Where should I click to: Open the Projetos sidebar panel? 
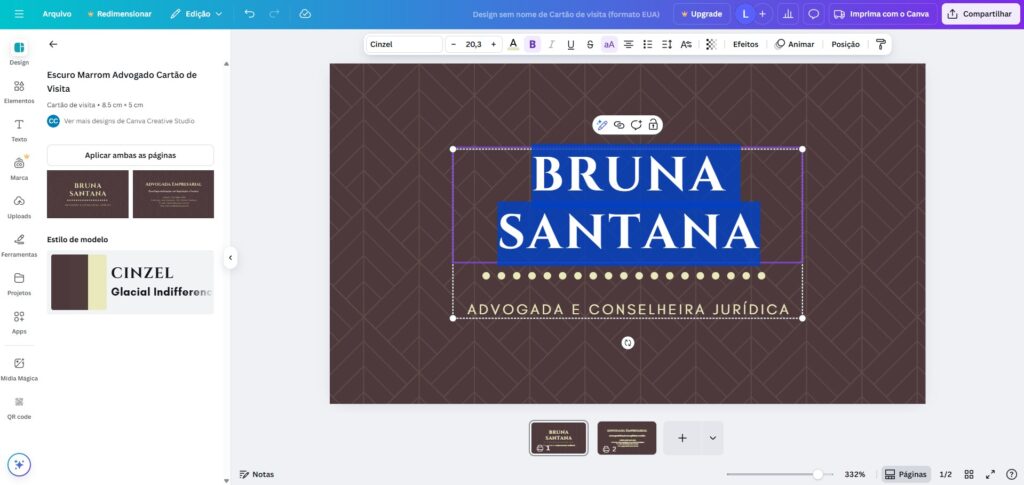pyautogui.click(x=19, y=284)
